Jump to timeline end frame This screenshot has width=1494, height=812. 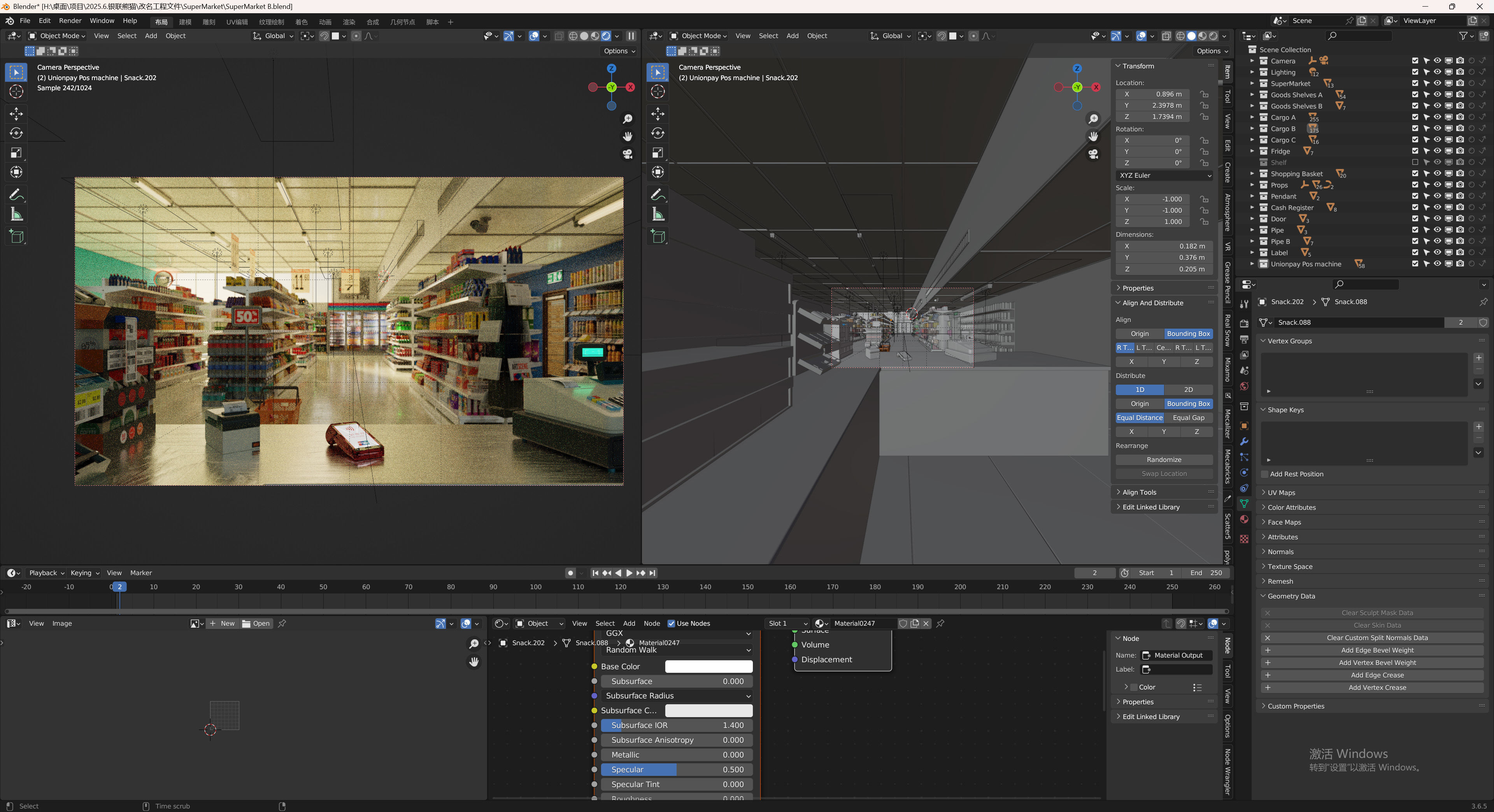[652, 572]
